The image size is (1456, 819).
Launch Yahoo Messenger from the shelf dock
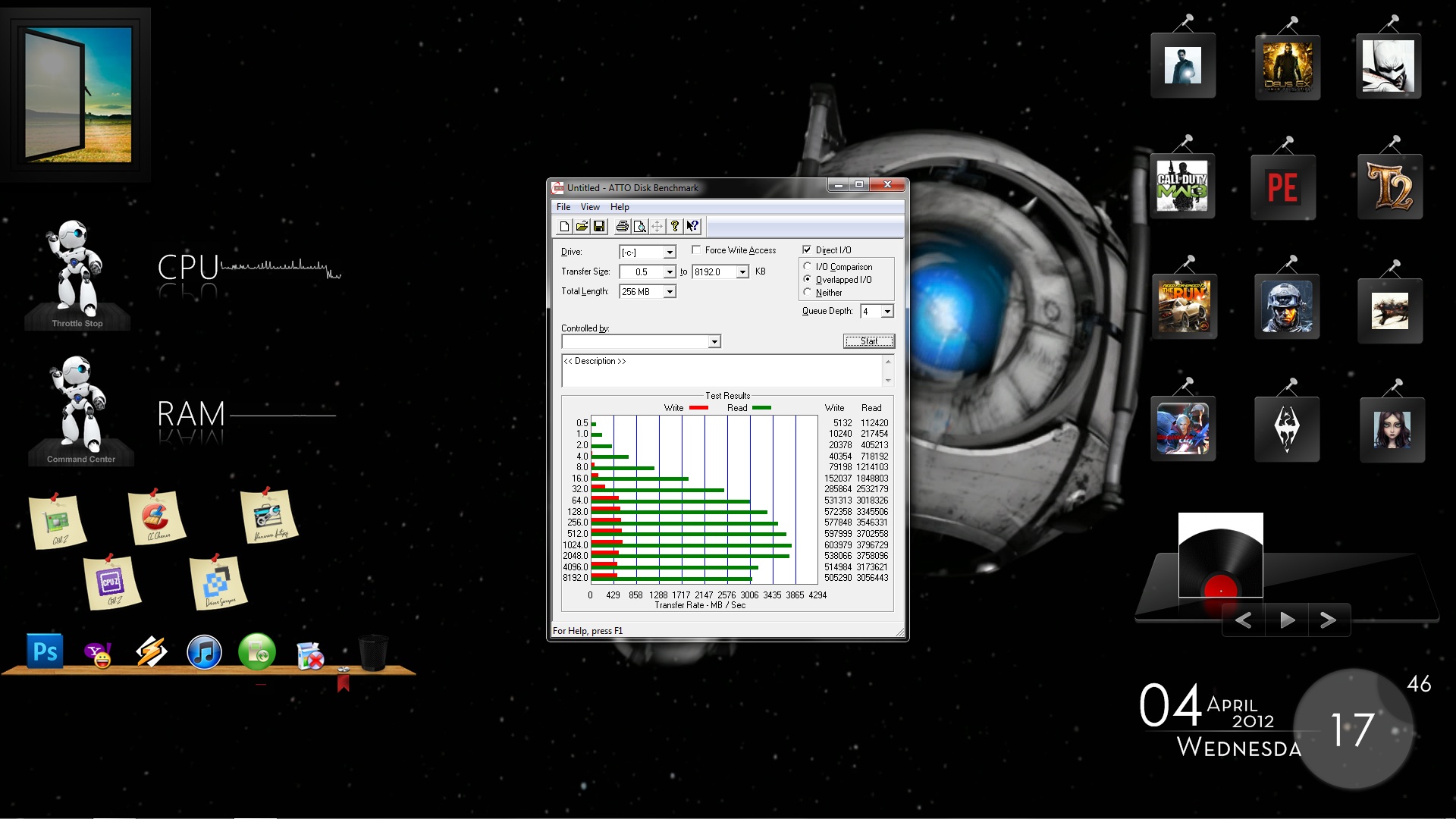pos(99,654)
